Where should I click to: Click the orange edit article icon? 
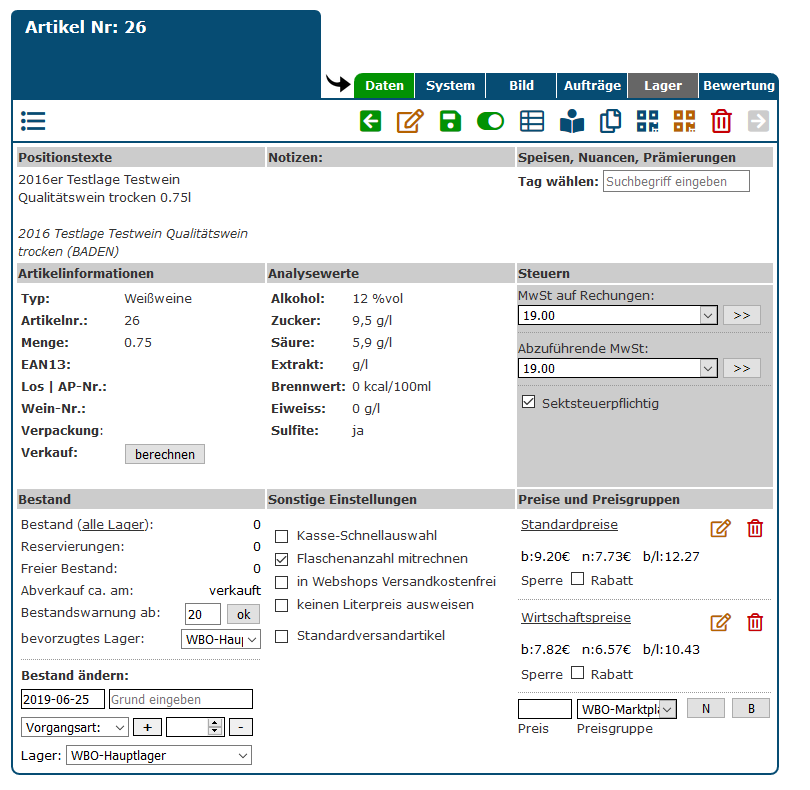click(409, 122)
